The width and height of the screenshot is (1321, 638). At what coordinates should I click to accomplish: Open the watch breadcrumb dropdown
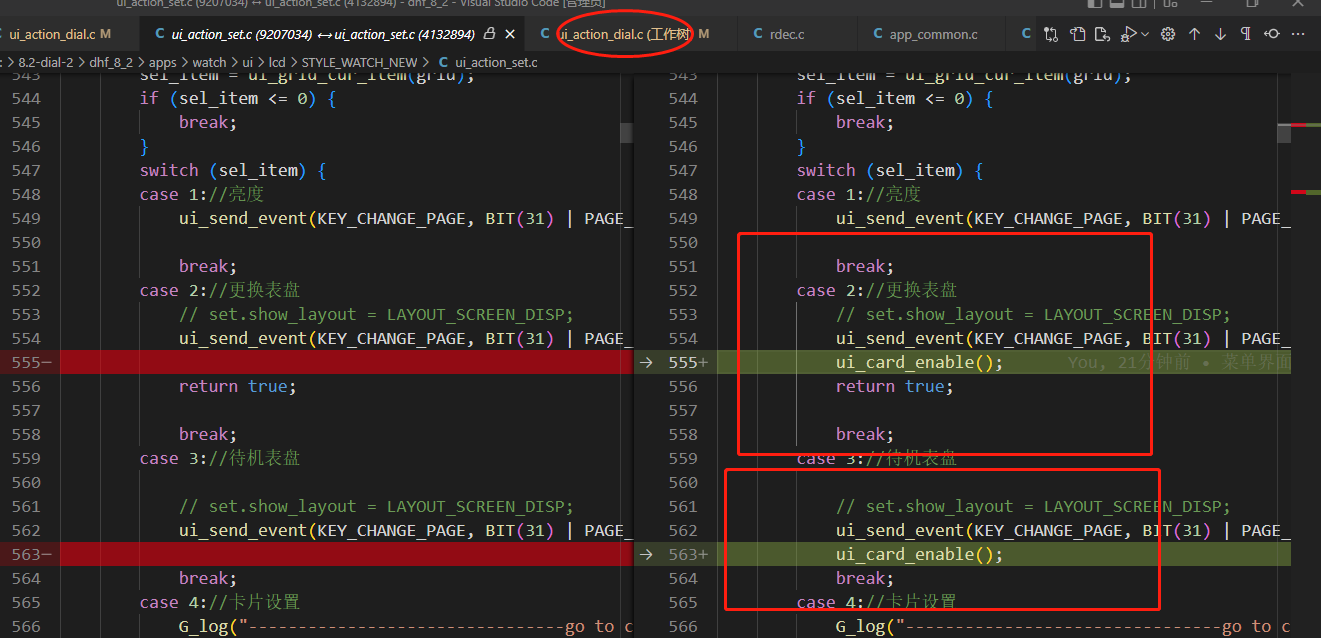click(210, 62)
